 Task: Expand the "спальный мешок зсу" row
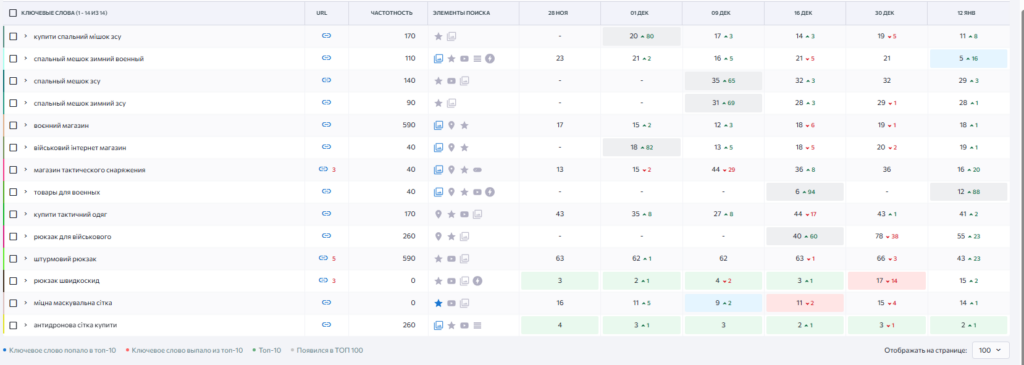pyautogui.click(x=25, y=81)
